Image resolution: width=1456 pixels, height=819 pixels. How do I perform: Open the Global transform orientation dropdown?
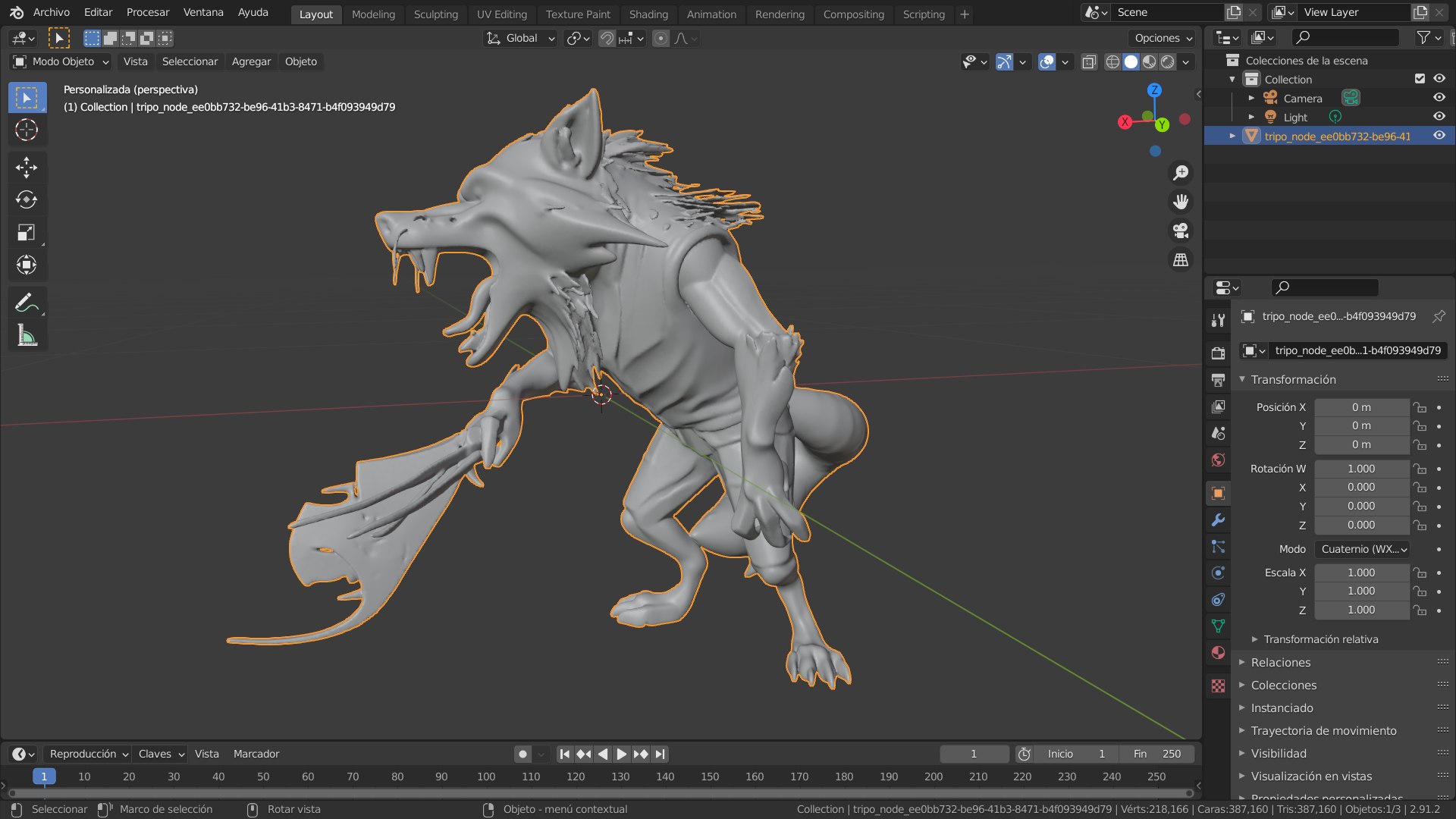pyautogui.click(x=520, y=38)
